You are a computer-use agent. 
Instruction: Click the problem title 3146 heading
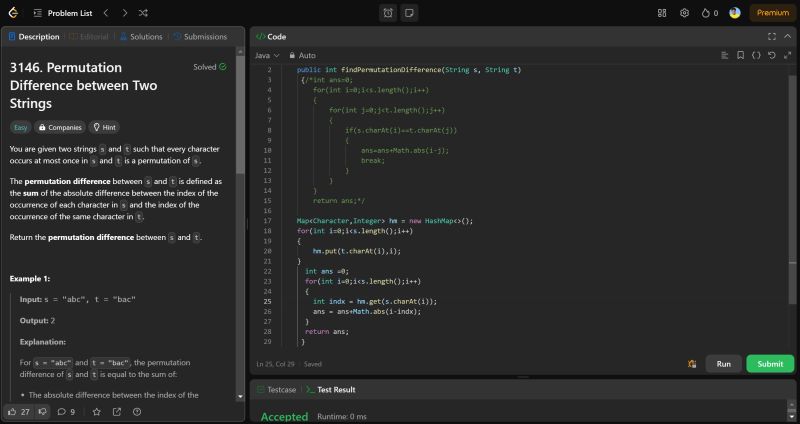click(83, 85)
